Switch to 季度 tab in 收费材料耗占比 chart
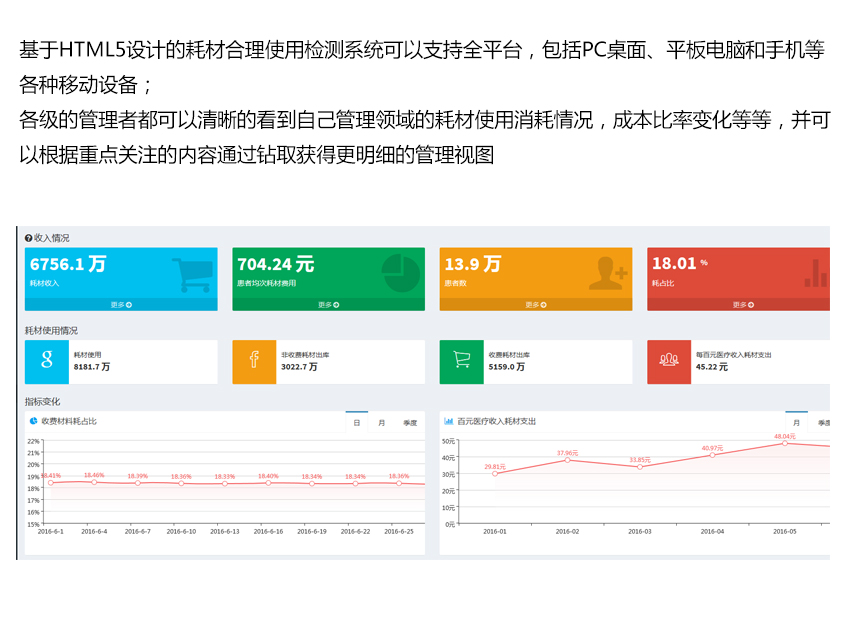 410,423
